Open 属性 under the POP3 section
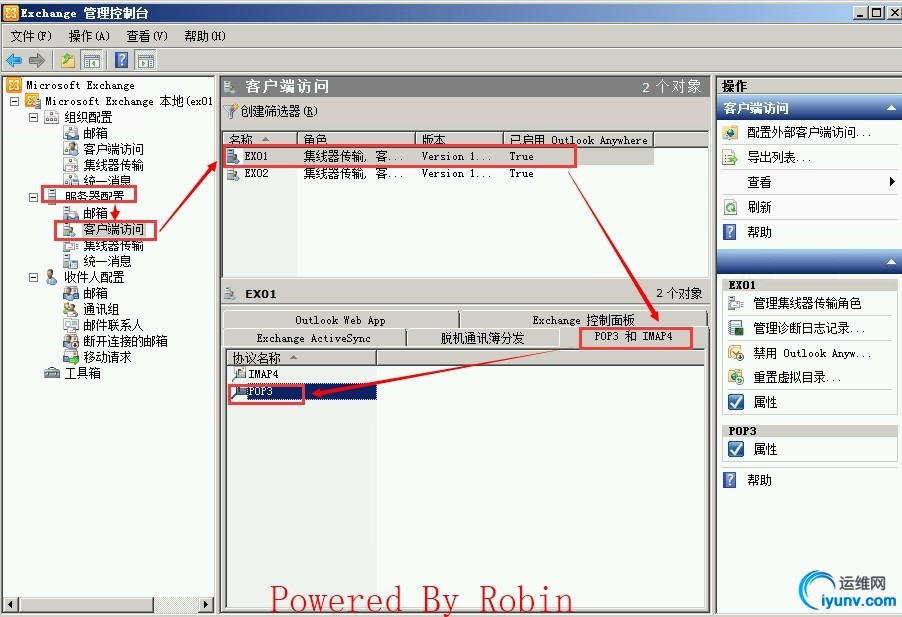Viewport: 902px width, 617px height. click(x=765, y=449)
